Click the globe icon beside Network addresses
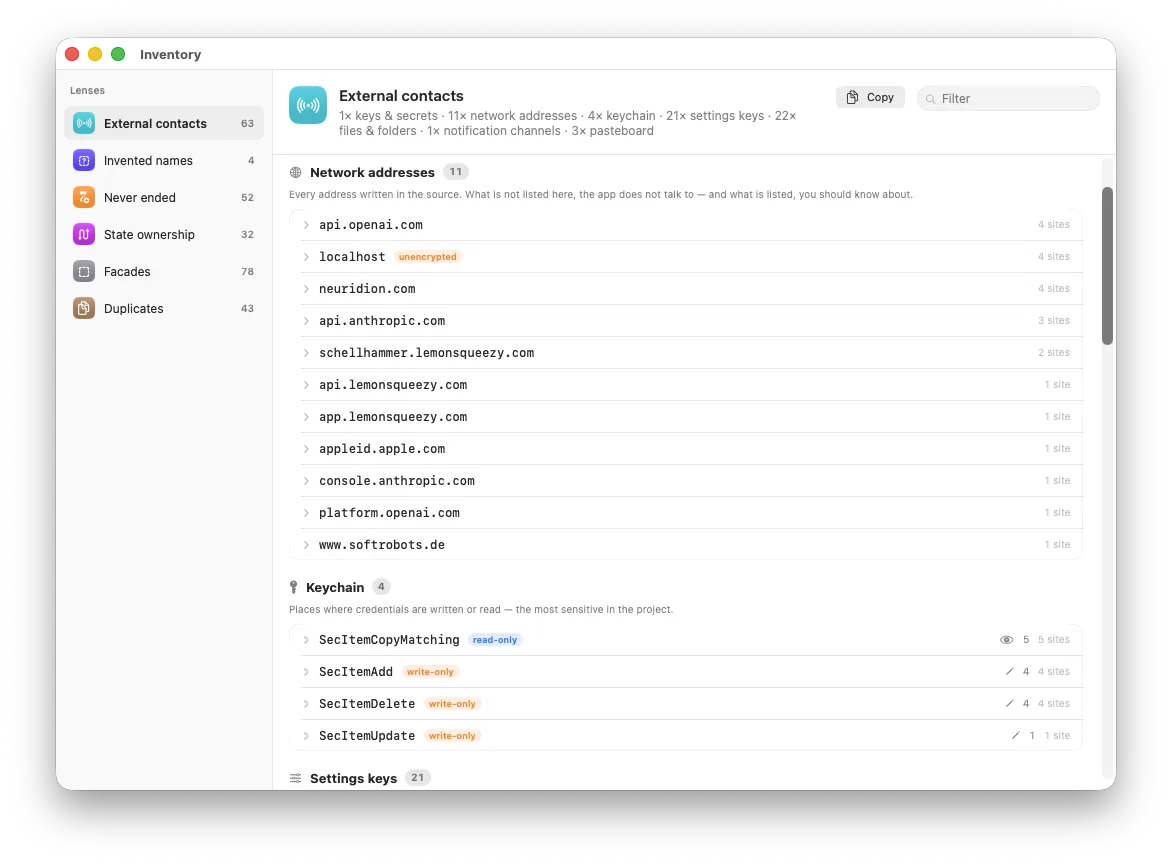Viewport: 1172px width, 864px height. 296,173
